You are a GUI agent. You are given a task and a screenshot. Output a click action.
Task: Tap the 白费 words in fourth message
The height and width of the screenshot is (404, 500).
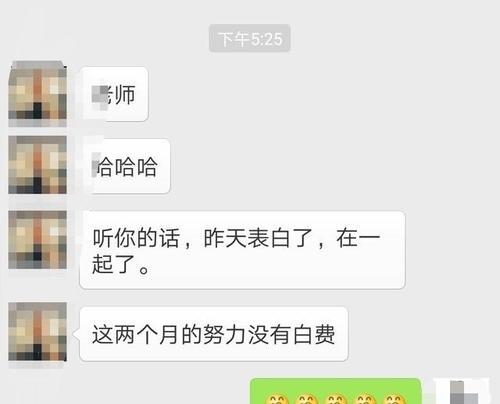click(x=314, y=334)
